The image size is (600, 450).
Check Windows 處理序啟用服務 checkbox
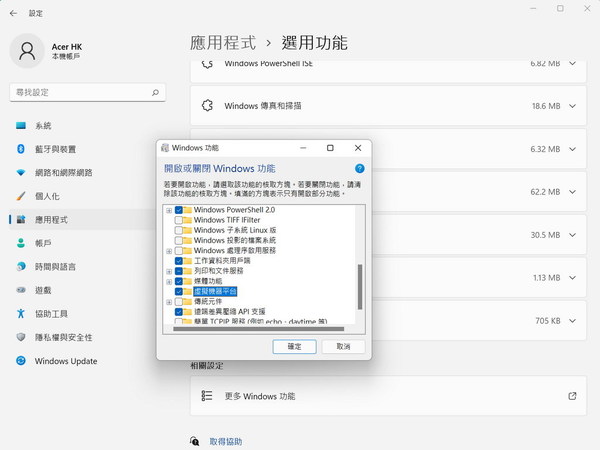pos(179,251)
